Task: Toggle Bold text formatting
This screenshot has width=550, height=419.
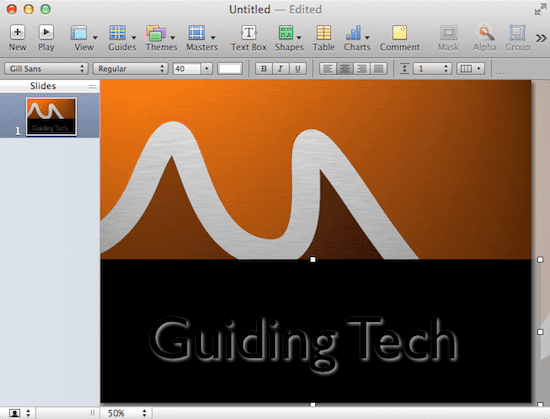Action: 264,69
